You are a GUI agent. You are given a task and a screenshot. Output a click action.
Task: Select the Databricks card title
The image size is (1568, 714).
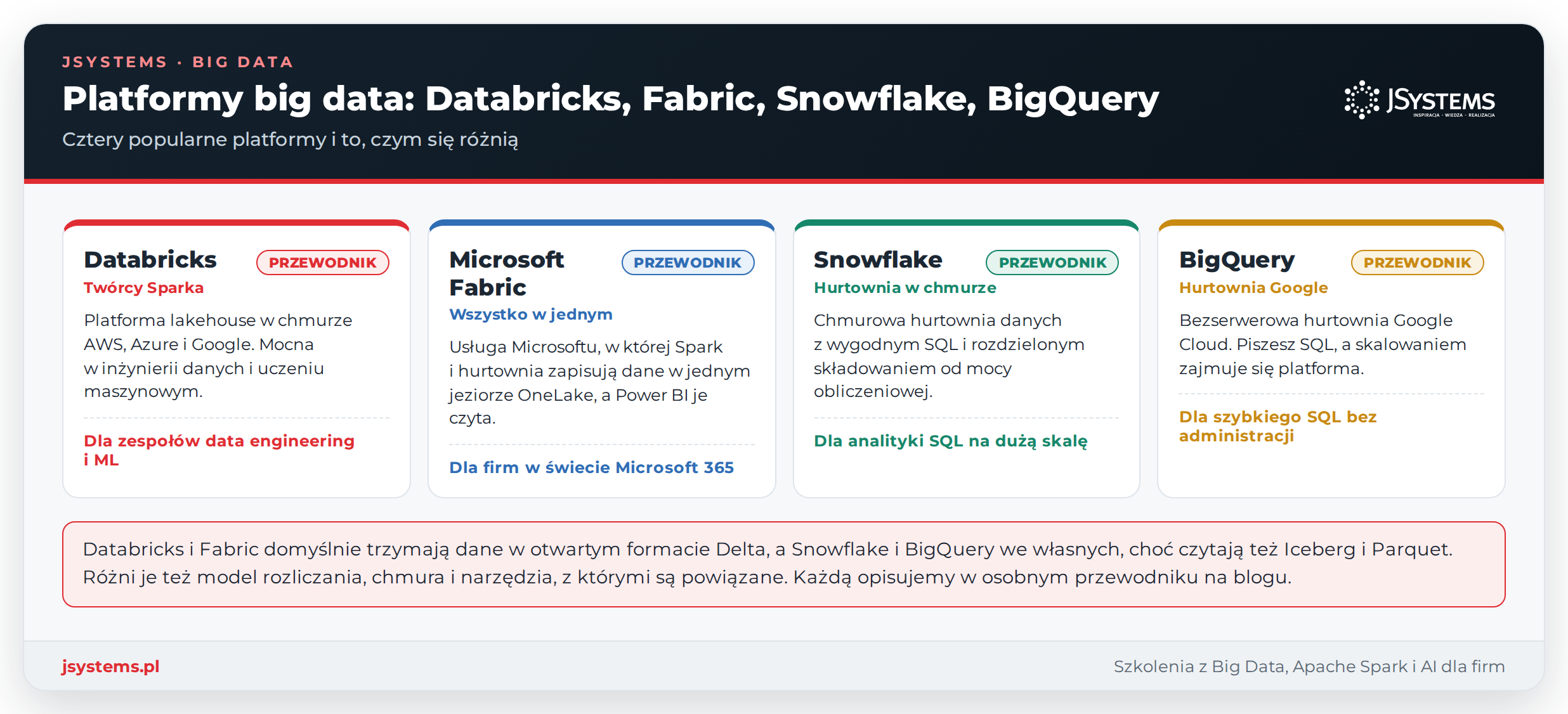pos(150,260)
